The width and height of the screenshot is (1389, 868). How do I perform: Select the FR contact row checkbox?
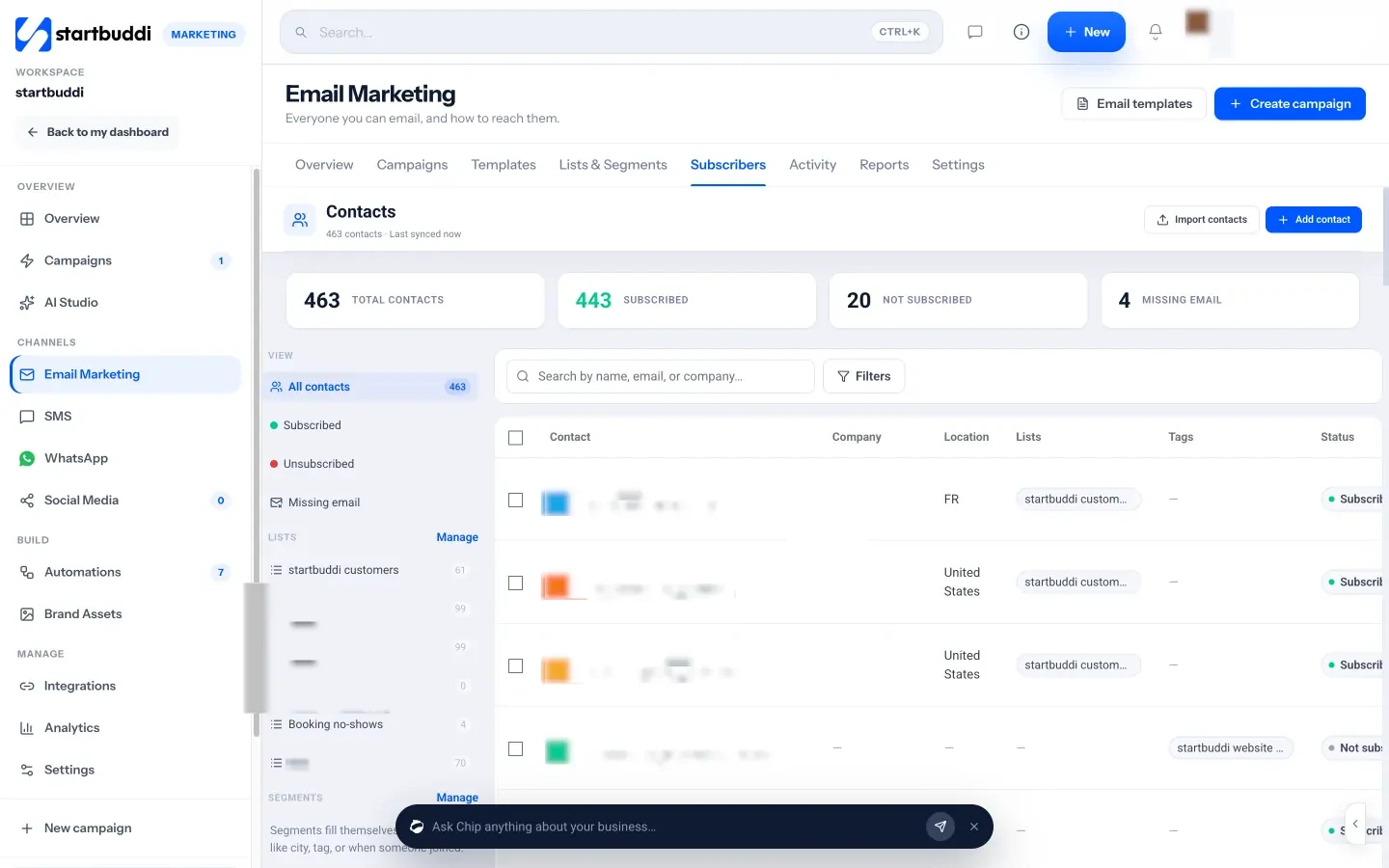coord(516,500)
